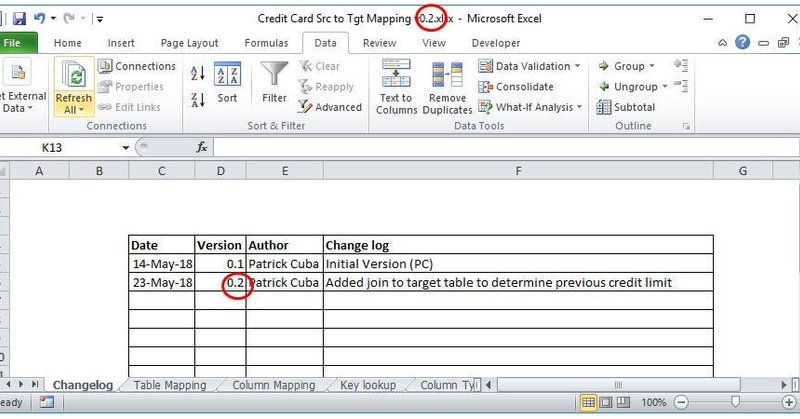
Task: Click the Zoom Out minus button
Action: pos(681,402)
